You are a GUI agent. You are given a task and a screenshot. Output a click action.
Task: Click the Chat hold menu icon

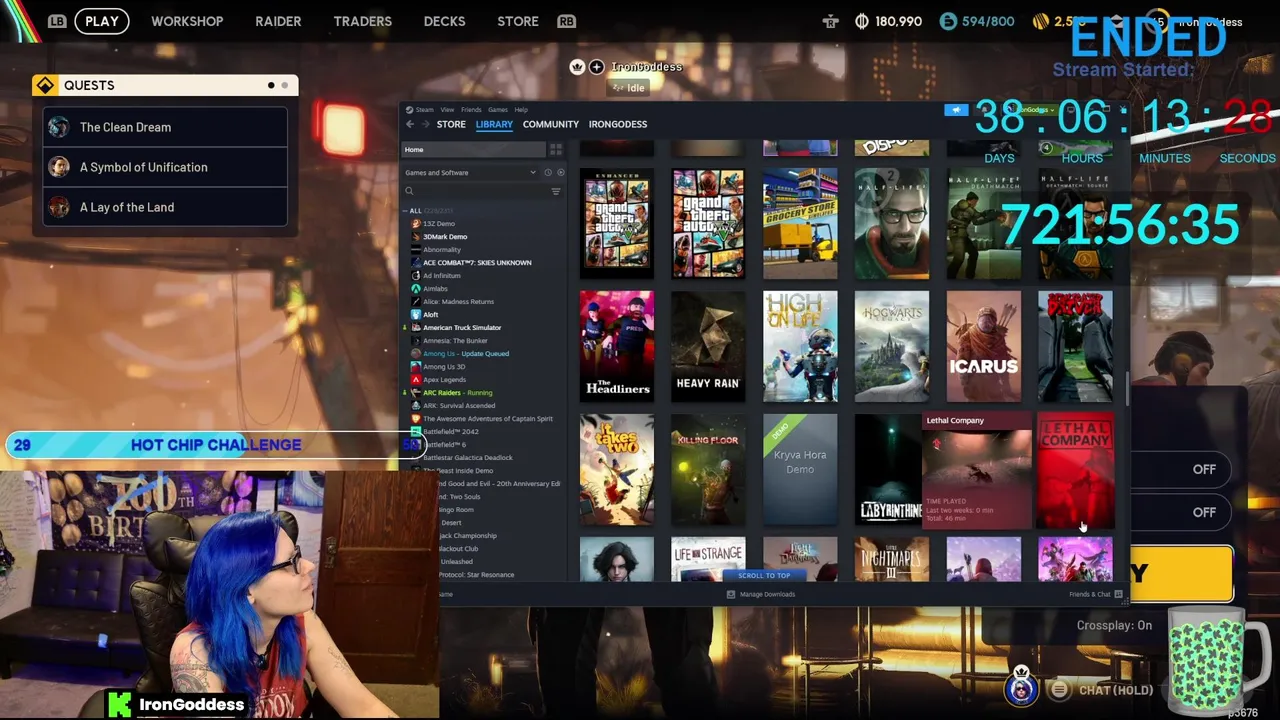(x=1059, y=690)
